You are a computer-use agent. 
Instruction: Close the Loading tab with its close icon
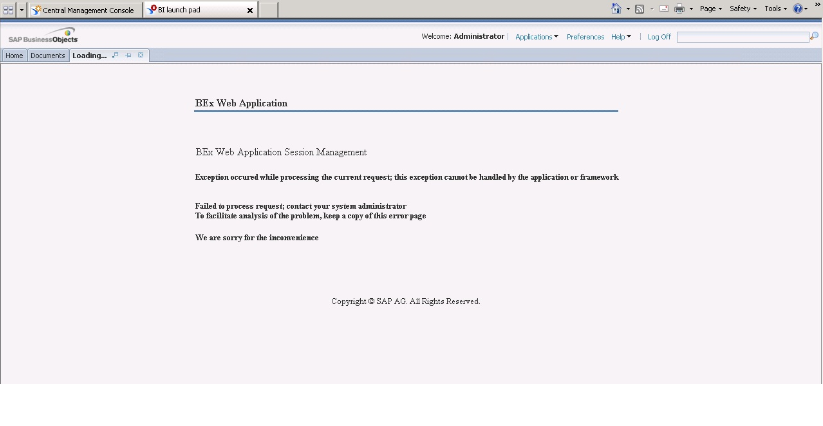coord(141,55)
